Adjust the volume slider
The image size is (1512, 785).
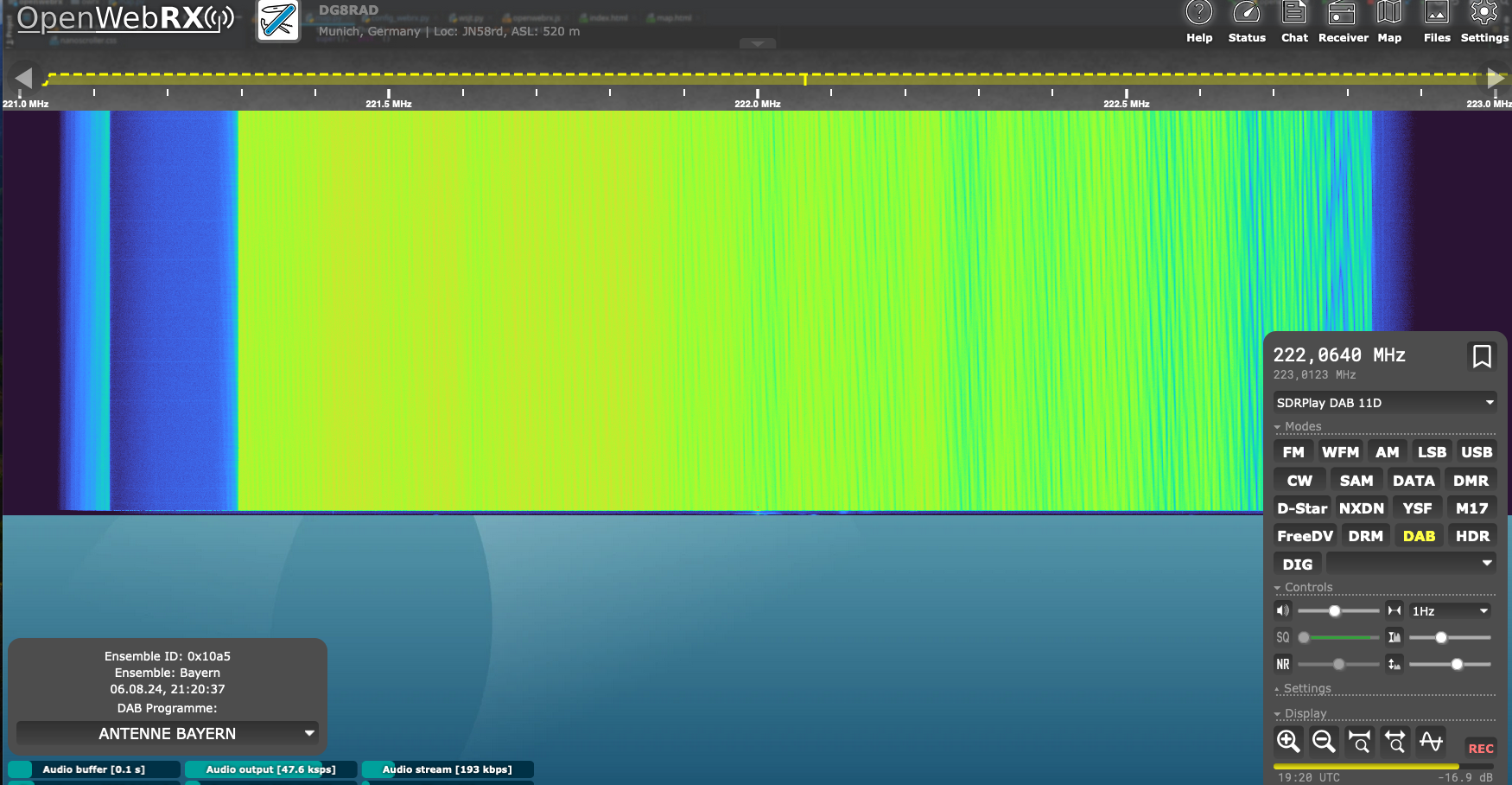click(1338, 611)
